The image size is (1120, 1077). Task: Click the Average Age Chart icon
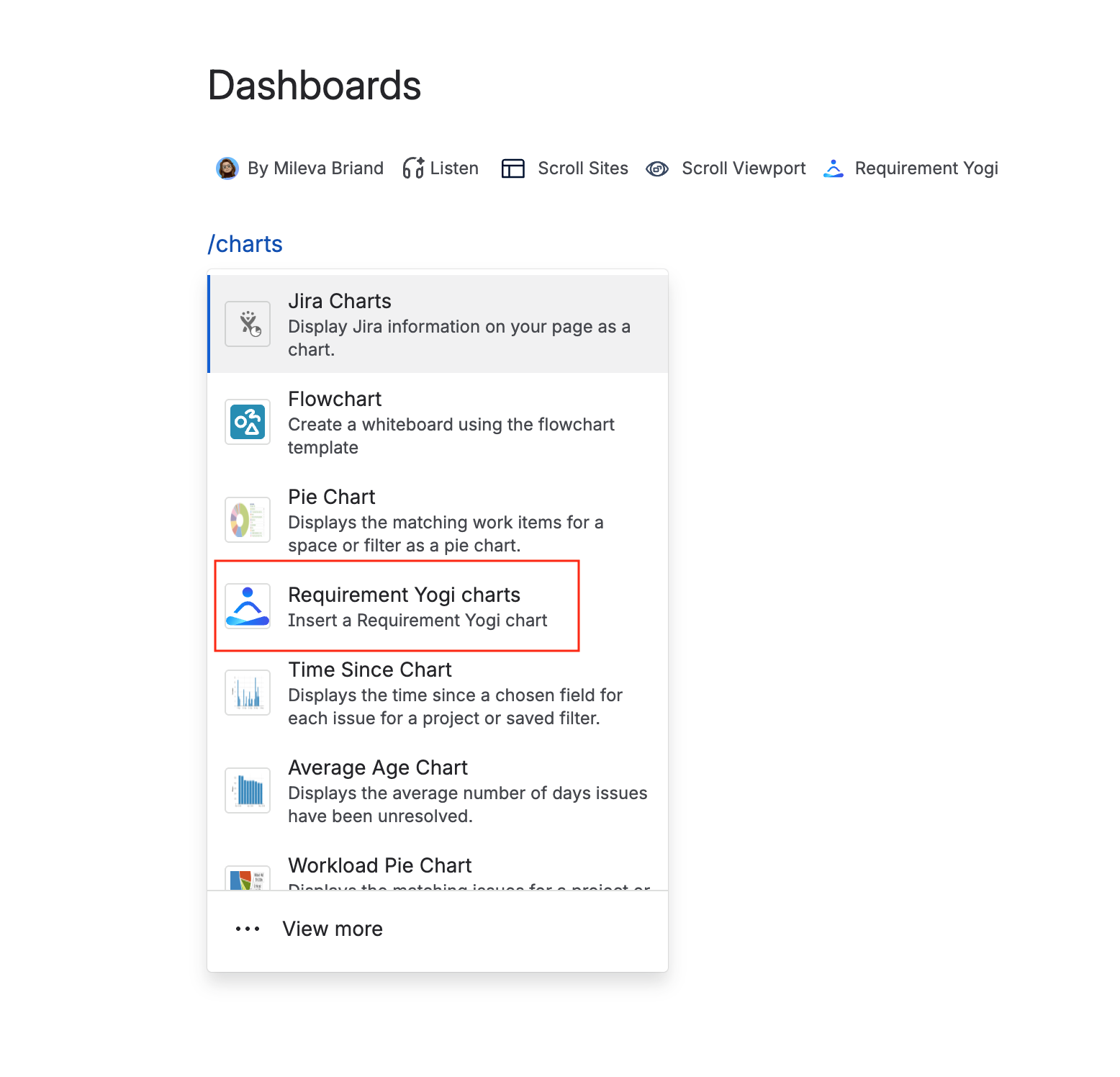(248, 790)
